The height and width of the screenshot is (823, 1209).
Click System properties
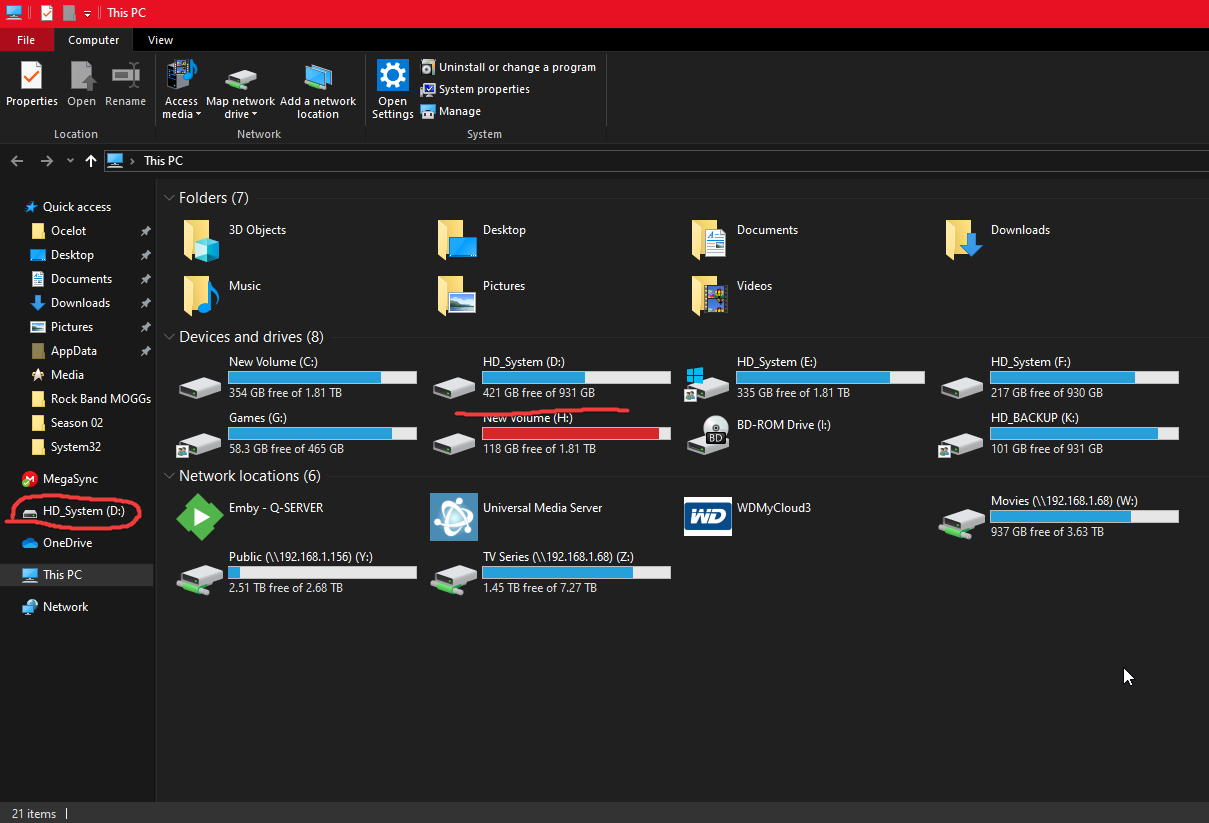(475, 89)
